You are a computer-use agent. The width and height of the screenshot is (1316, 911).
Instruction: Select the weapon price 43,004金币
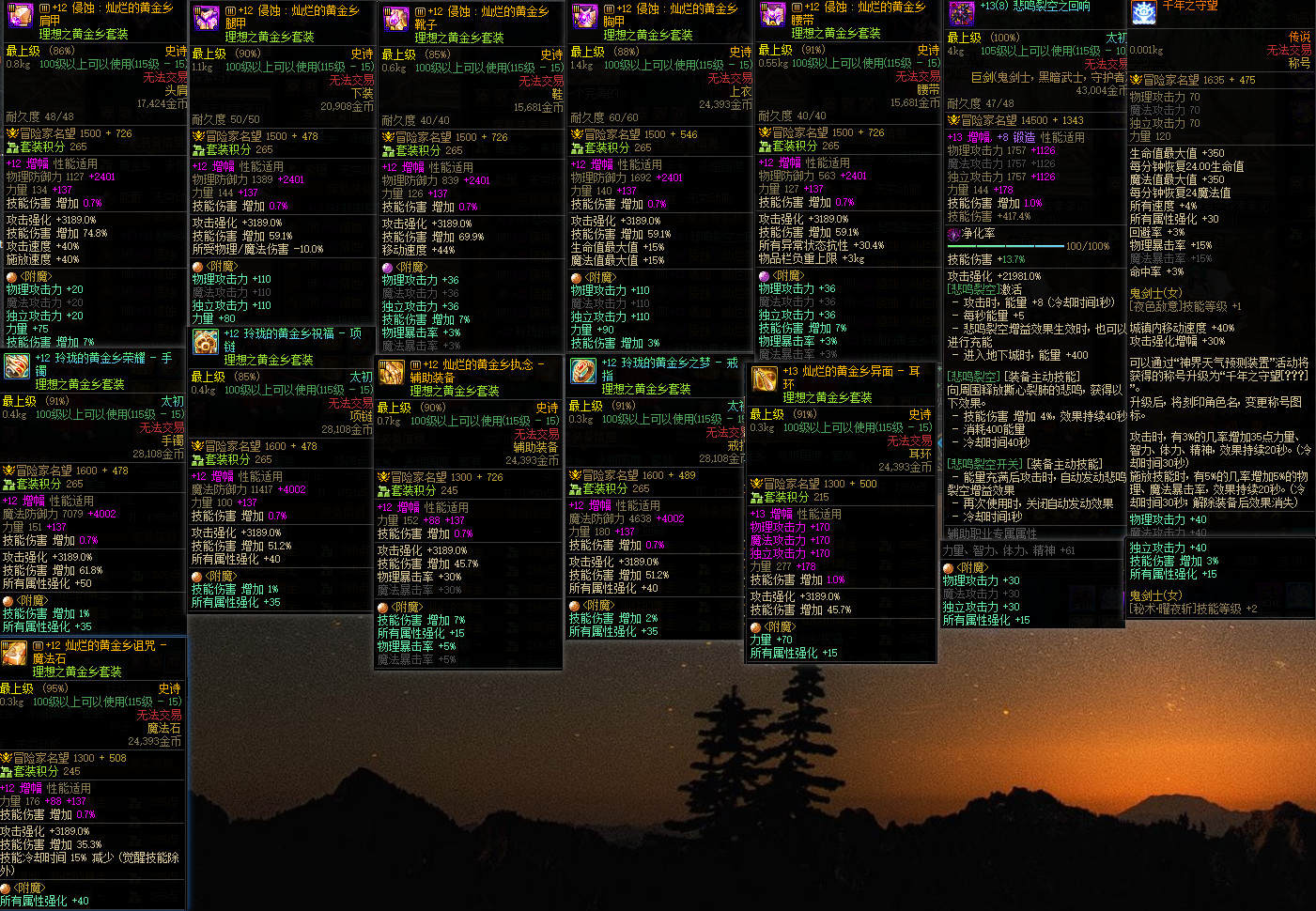(x=1101, y=91)
